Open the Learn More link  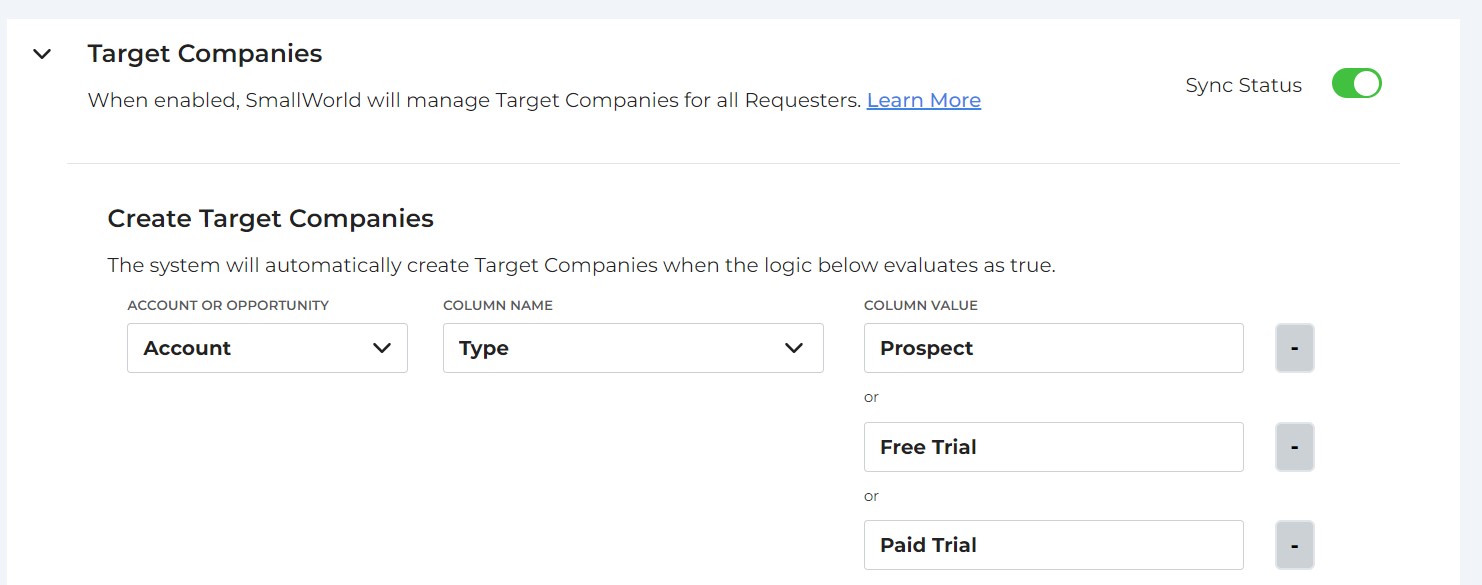923,100
